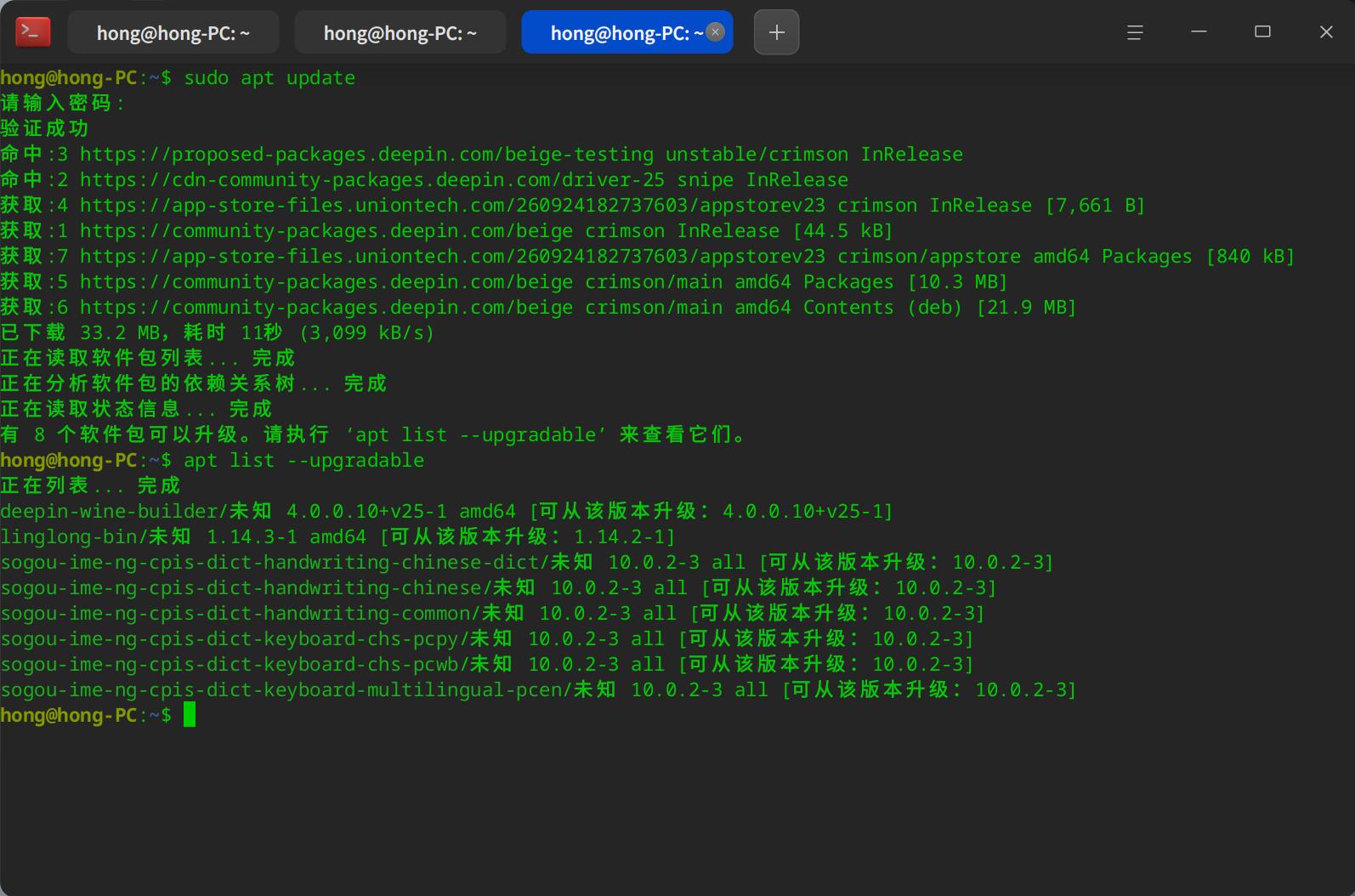This screenshot has height=896, width=1355.
Task: Click the quoted 'apt list --upgradable' hint
Action: tap(476, 434)
